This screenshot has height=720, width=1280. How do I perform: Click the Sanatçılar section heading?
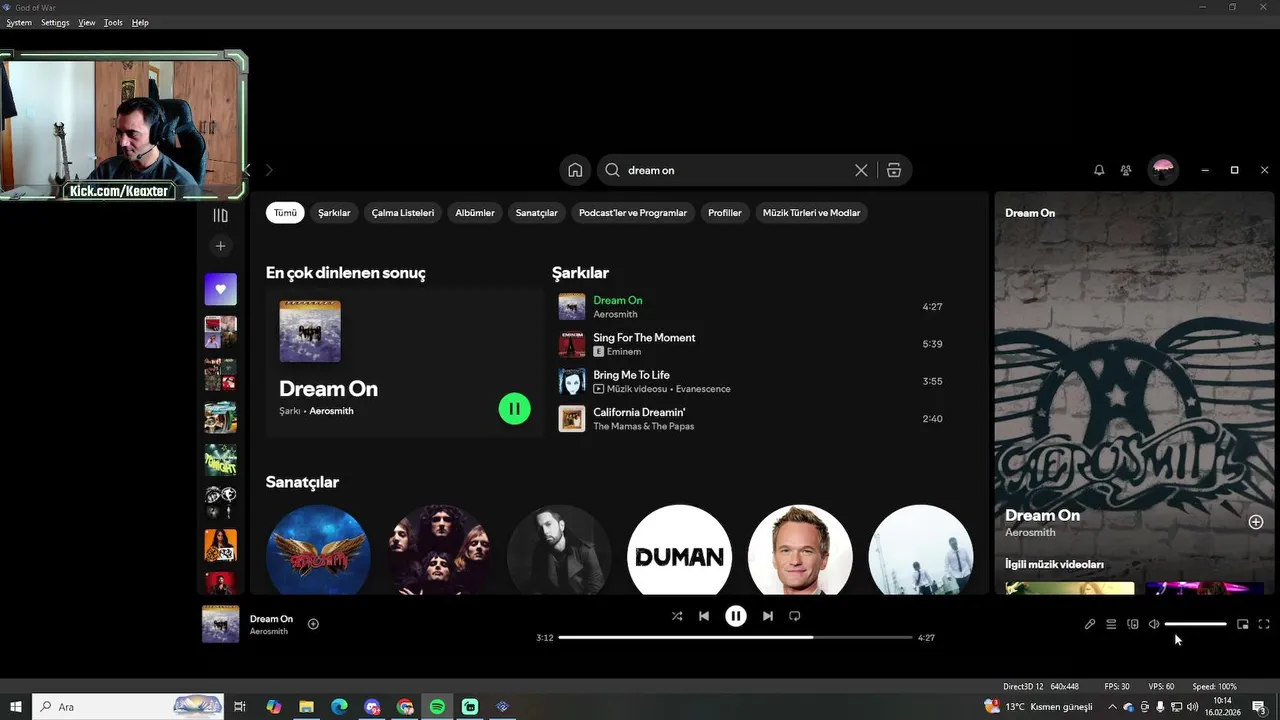[x=302, y=482]
